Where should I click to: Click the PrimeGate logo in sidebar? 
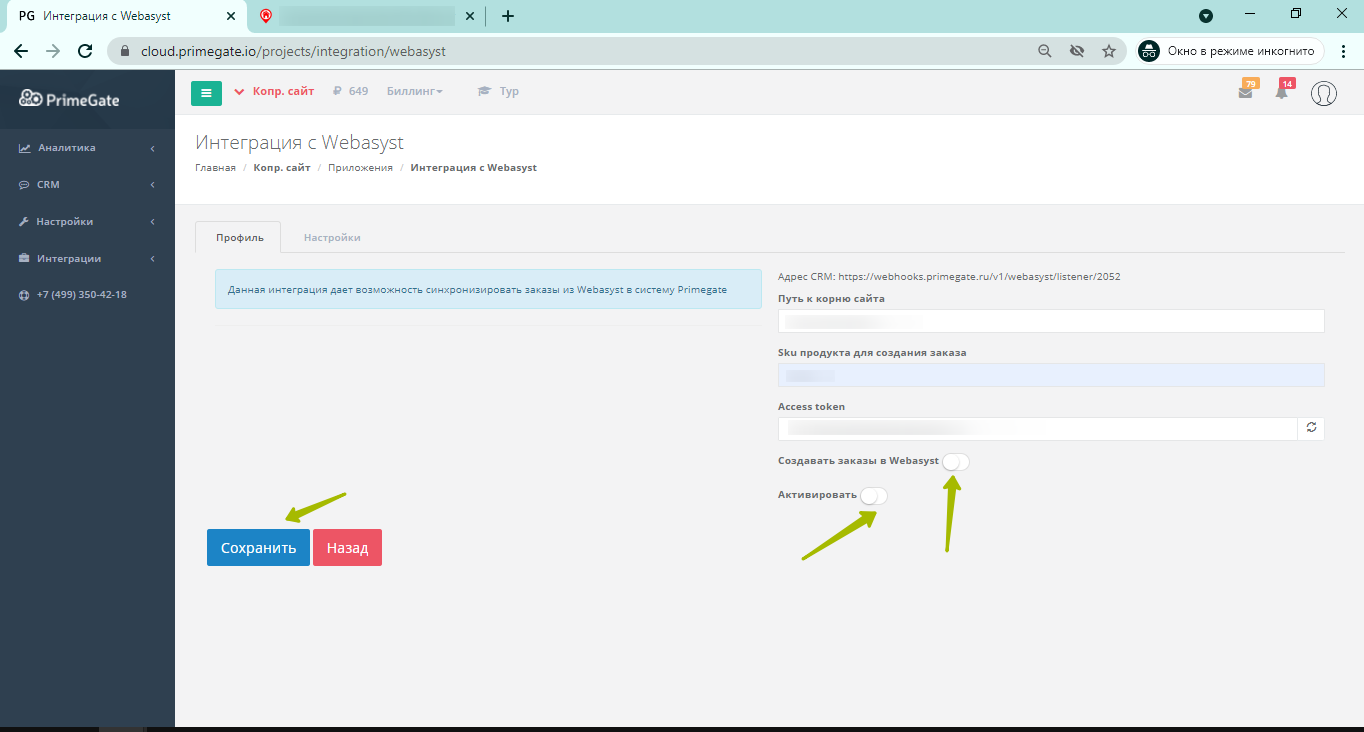point(69,98)
